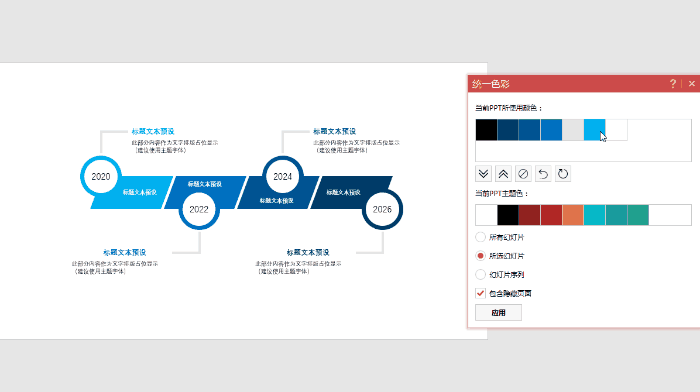The width and height of the screenshot is (700, 392).
Task: Click the undo curved-arrow icon button
Action: coord(543,174)
